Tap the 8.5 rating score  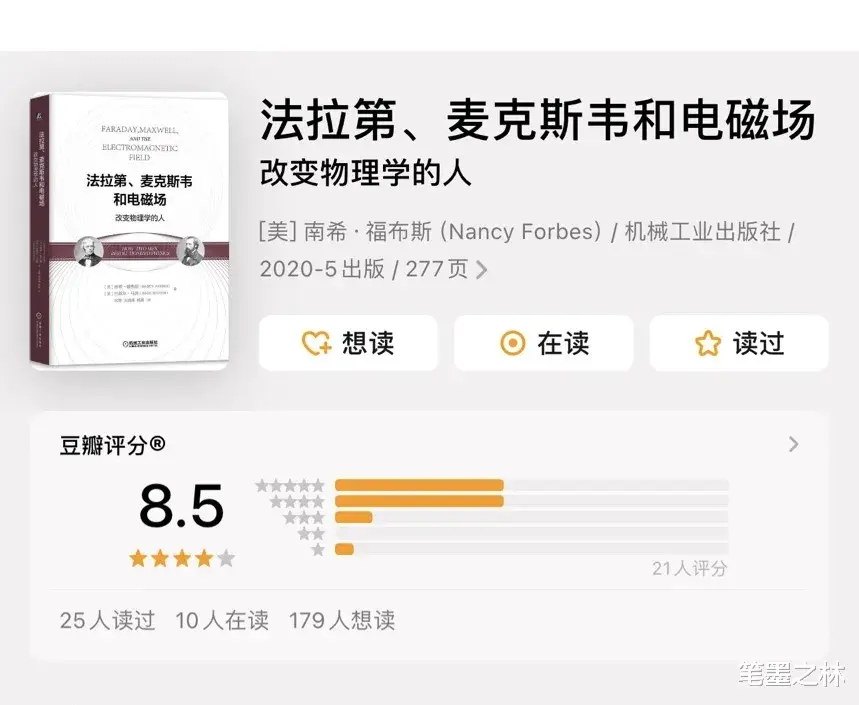click(x=182, y=505)
